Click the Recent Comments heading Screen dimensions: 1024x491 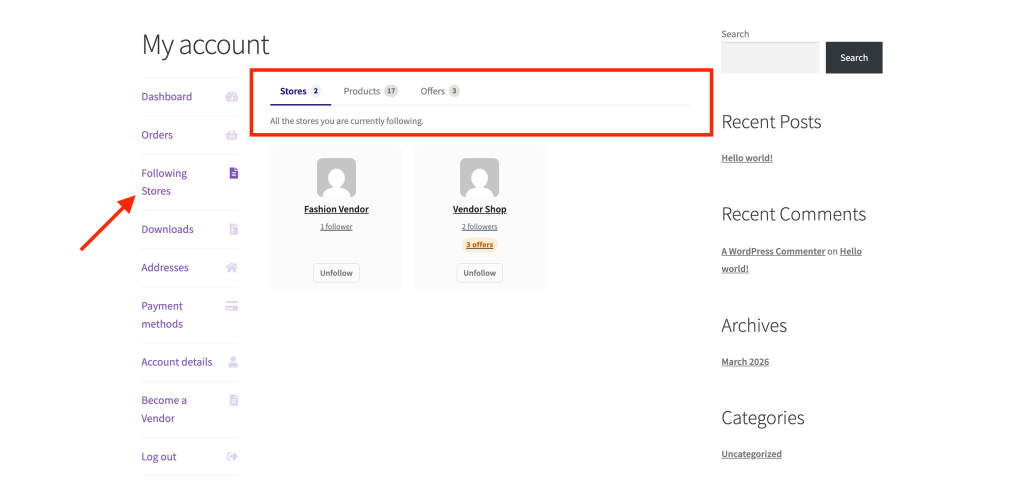pyautogui.click(x=793, y=214)
